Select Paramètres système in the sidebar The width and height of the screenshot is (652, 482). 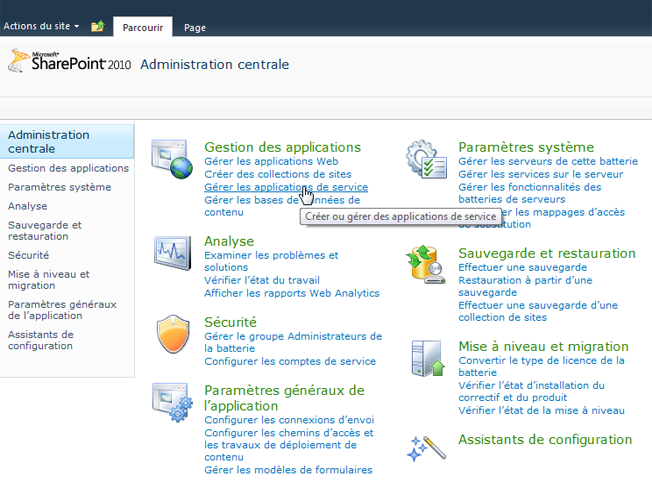(59, 187)
